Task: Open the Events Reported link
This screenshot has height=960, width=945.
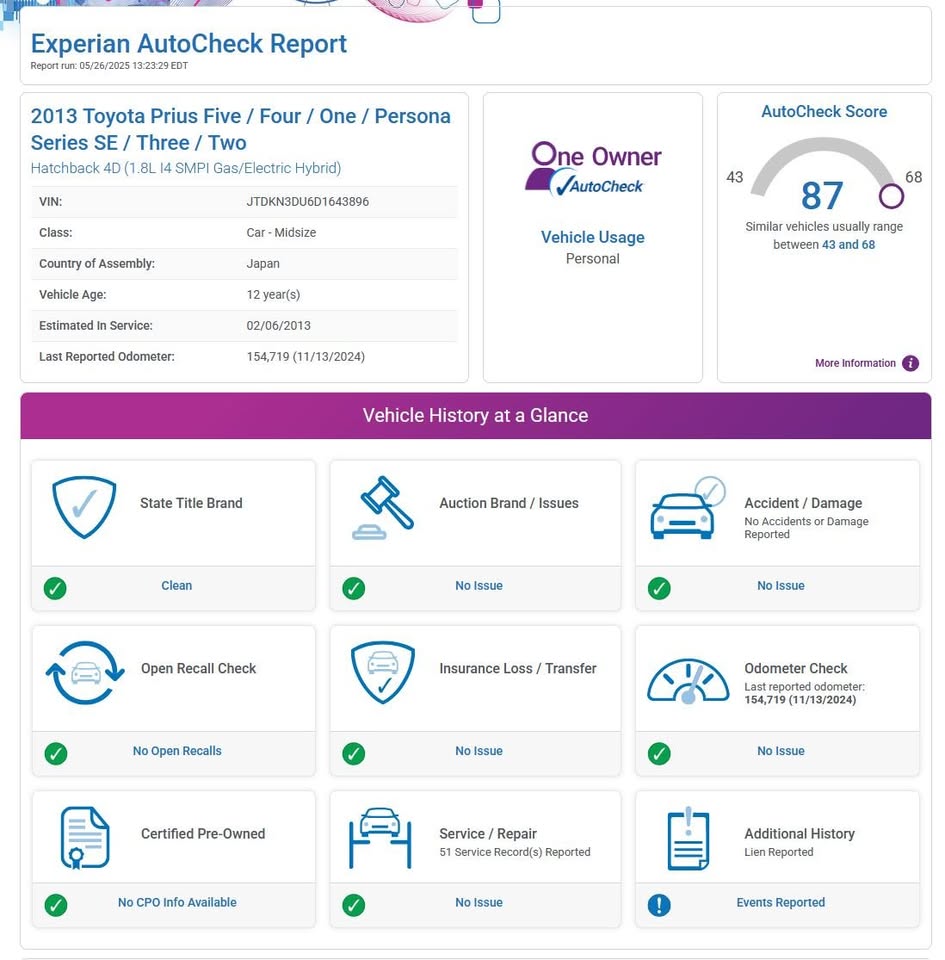Action: click(x=780, y=902)
